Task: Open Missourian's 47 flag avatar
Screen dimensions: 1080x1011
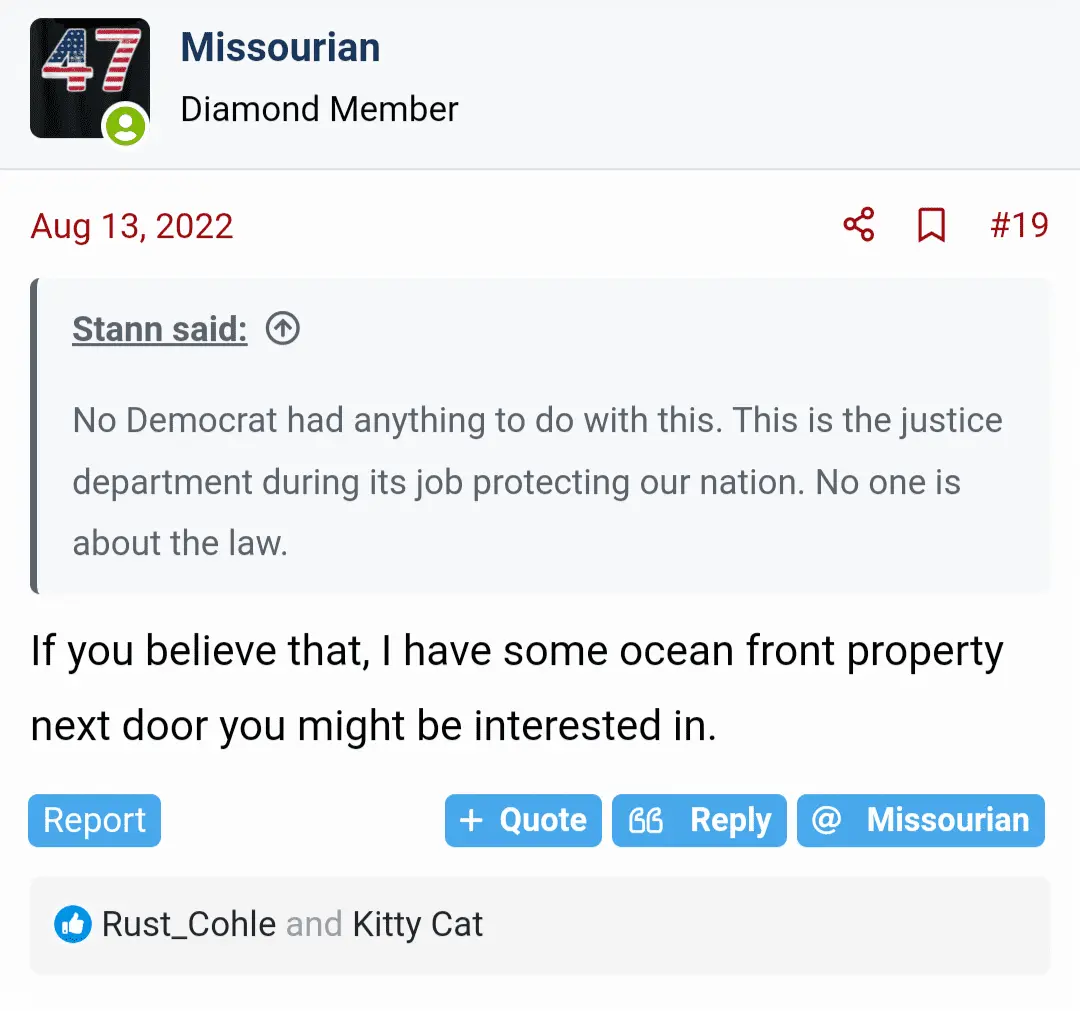Action: tap(89, 78)
